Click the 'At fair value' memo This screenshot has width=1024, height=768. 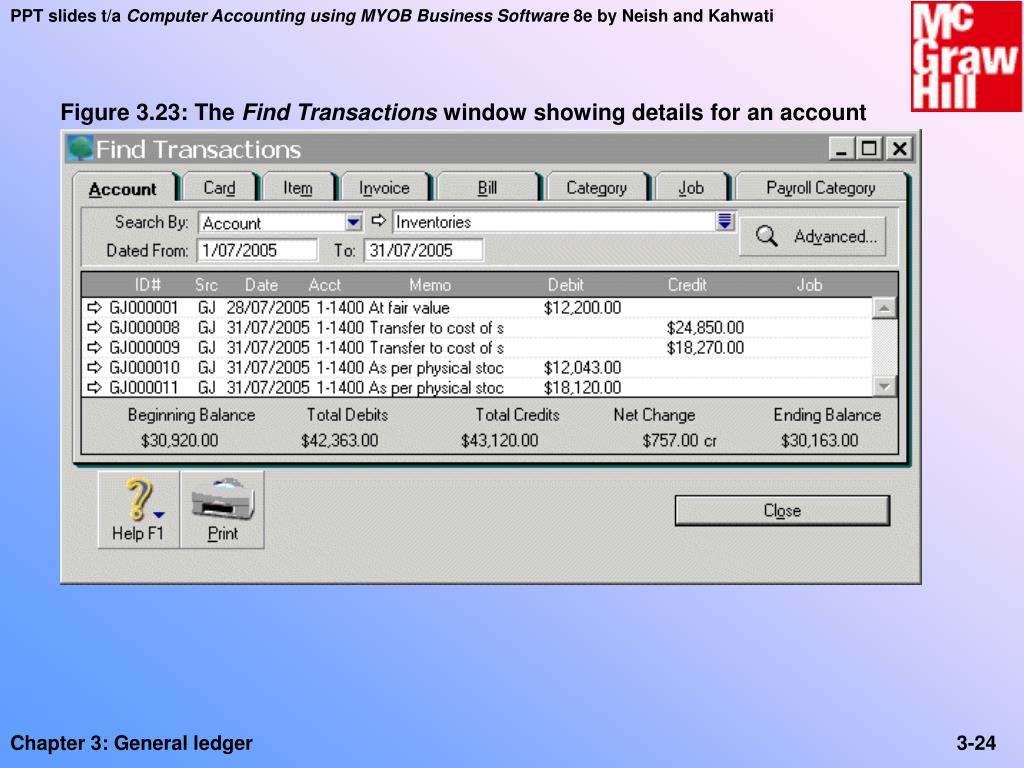(x=409, y=308)
